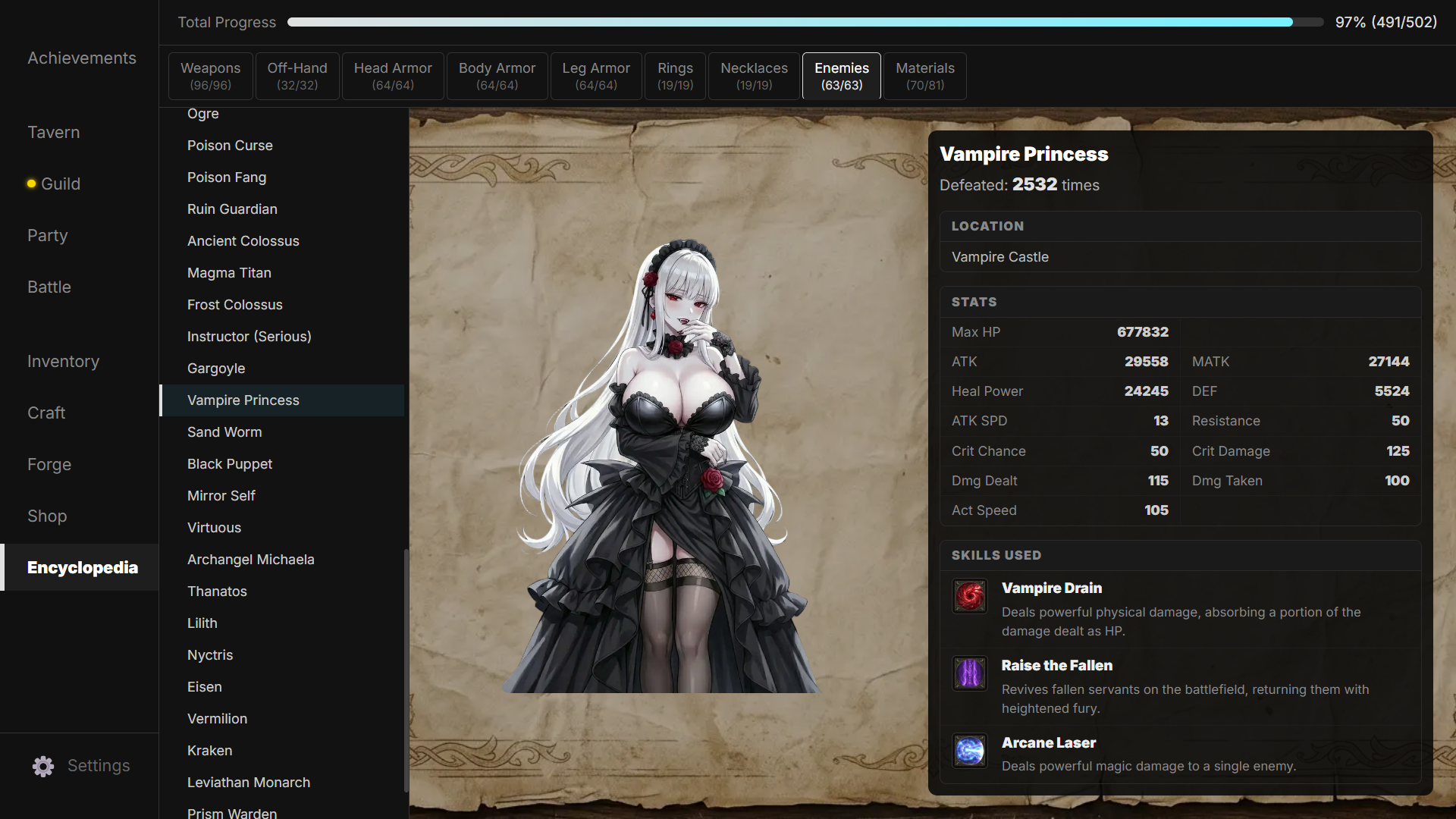Select Leviathan Monarch
1456x819 pixels.
coord(282,783)
